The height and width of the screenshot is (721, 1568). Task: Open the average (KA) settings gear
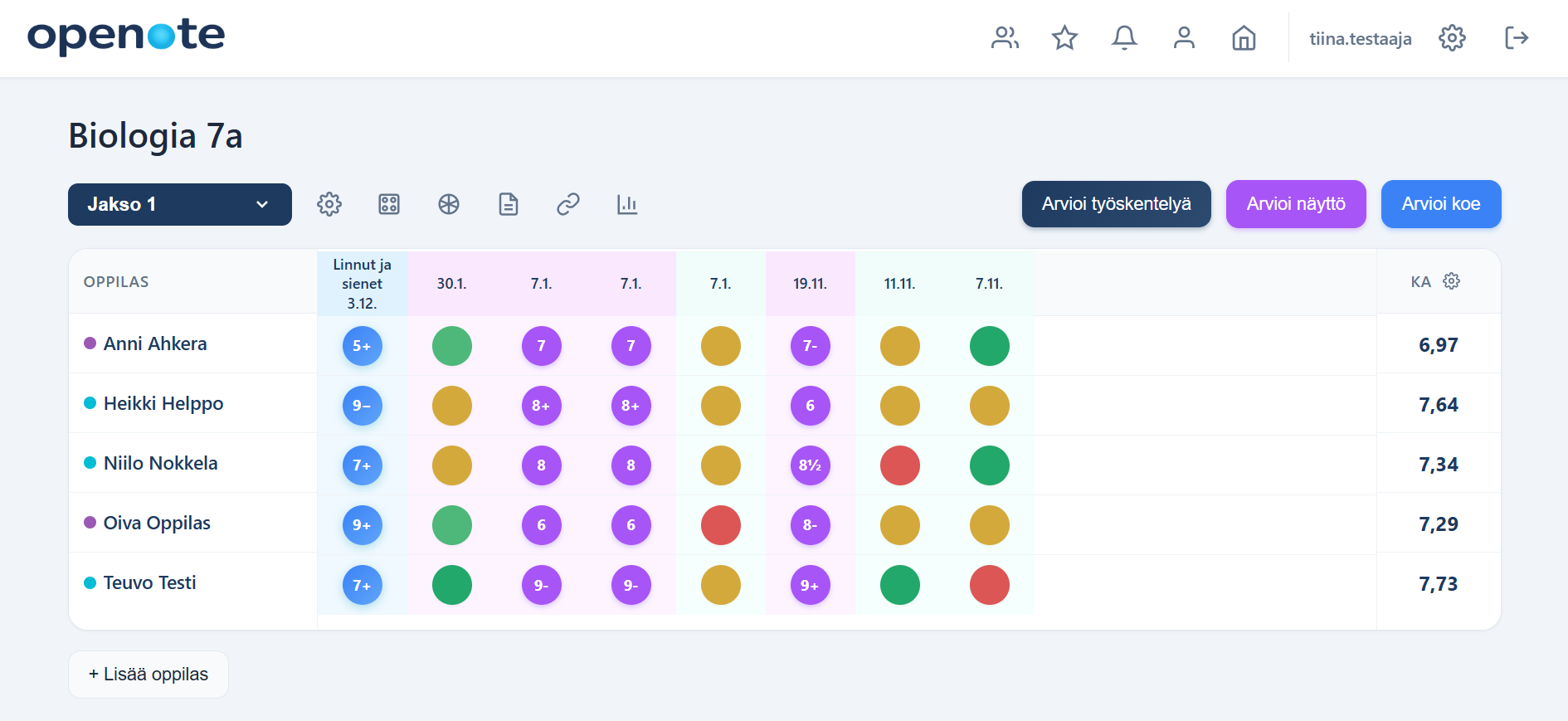(x=1451, y=281)
